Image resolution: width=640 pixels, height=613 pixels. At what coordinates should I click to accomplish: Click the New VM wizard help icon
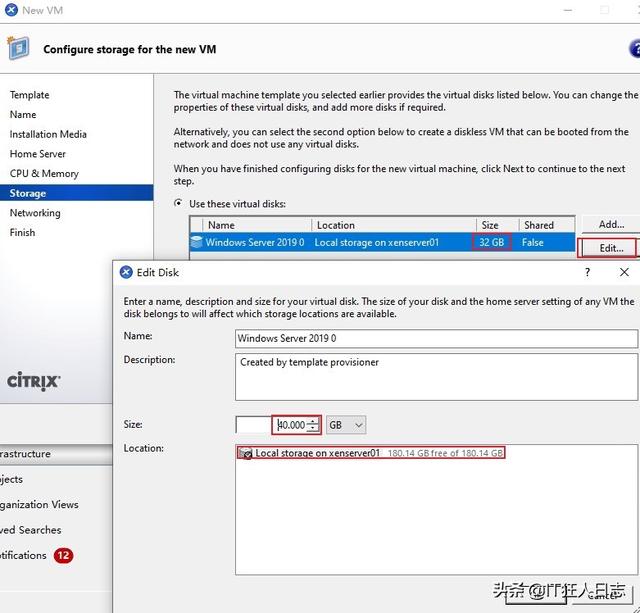pos(634,49)
